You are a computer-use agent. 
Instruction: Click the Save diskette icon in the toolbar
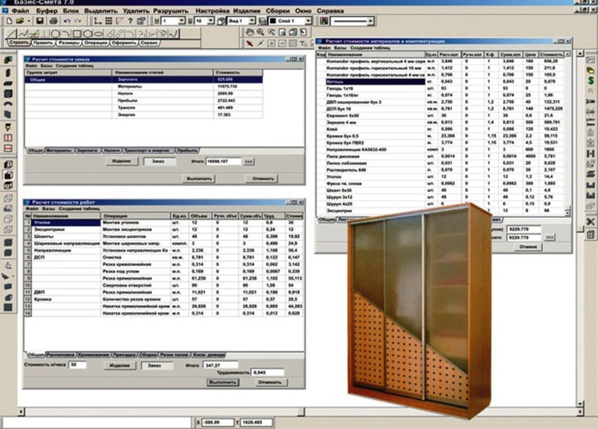pyautogui.click(x=40, y=21)
